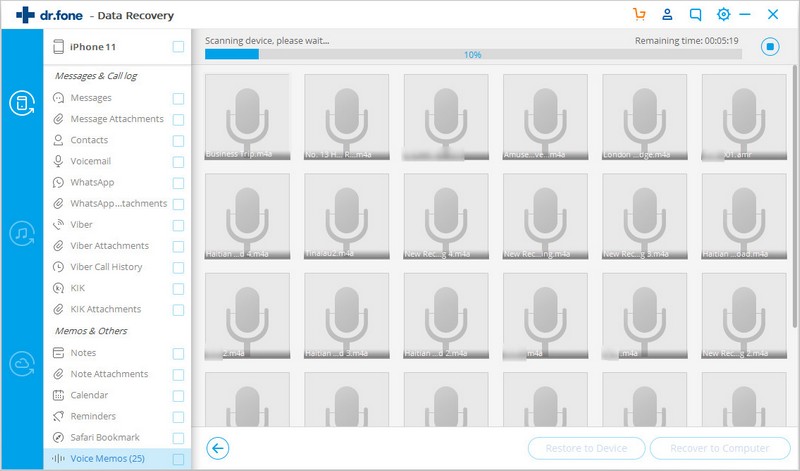
Task: Select the recover from iCloud sidebar icon
Action: 22,364
